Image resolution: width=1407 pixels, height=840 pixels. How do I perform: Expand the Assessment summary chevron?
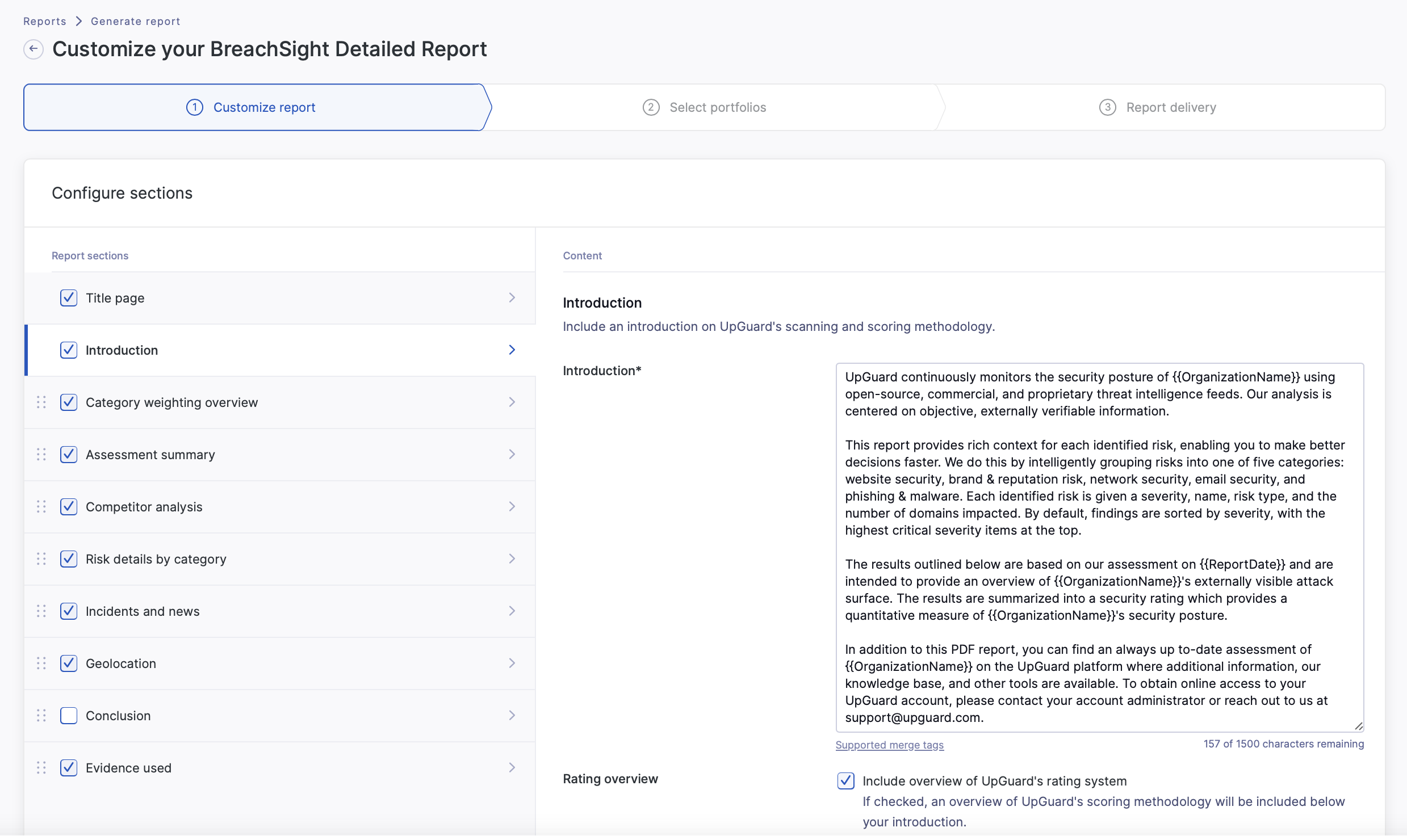pos(512,455)
